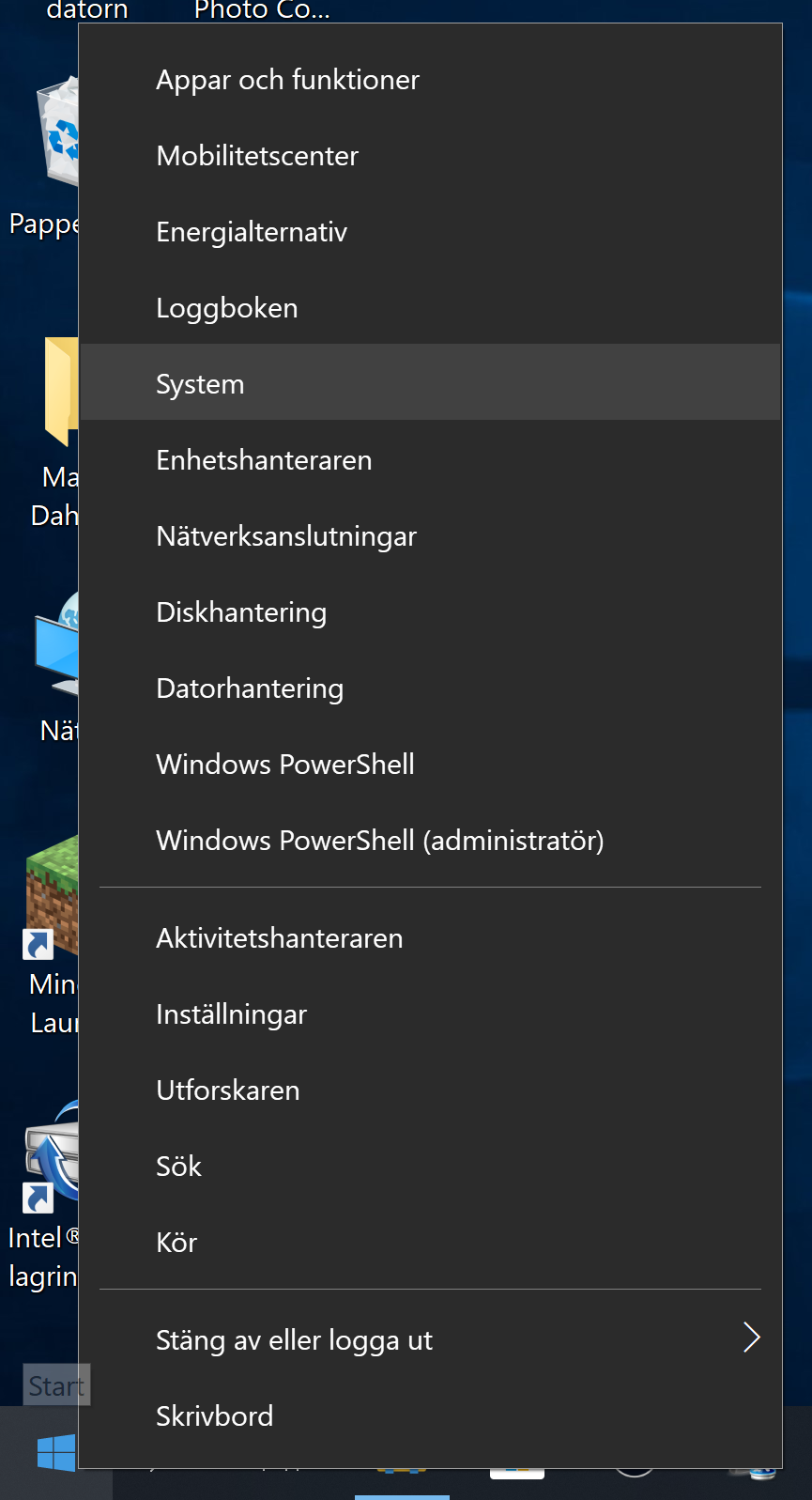Click the Windows Start button
The height and width of the screenshot is (1500, 812).
click(x=56, y=1453)
